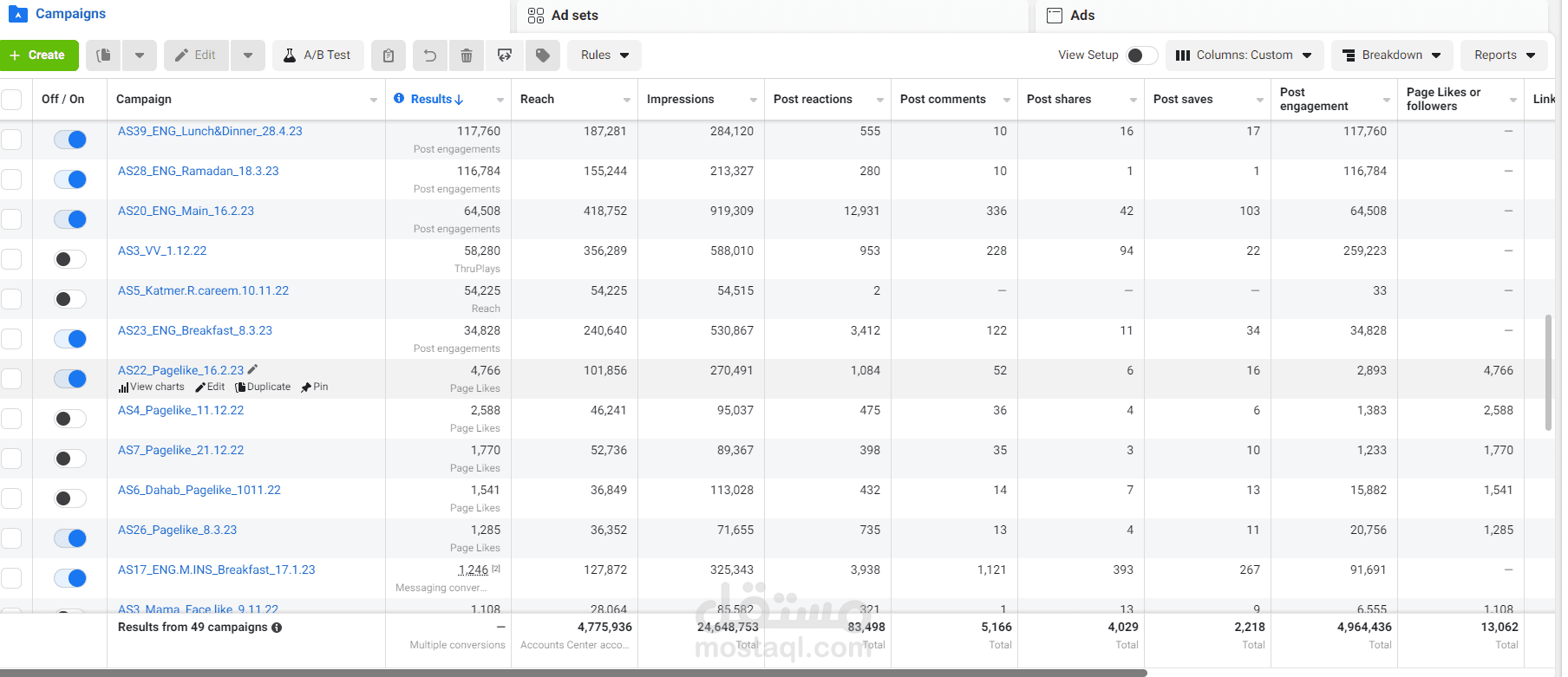Click the trash delete icon

point(467,55)
